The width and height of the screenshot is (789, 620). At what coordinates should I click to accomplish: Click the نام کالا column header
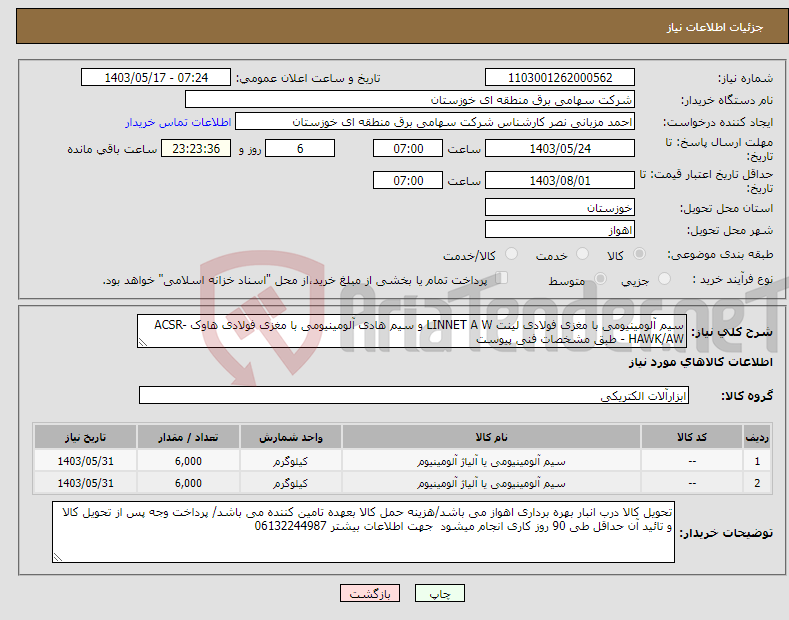(x=491, y=437)
